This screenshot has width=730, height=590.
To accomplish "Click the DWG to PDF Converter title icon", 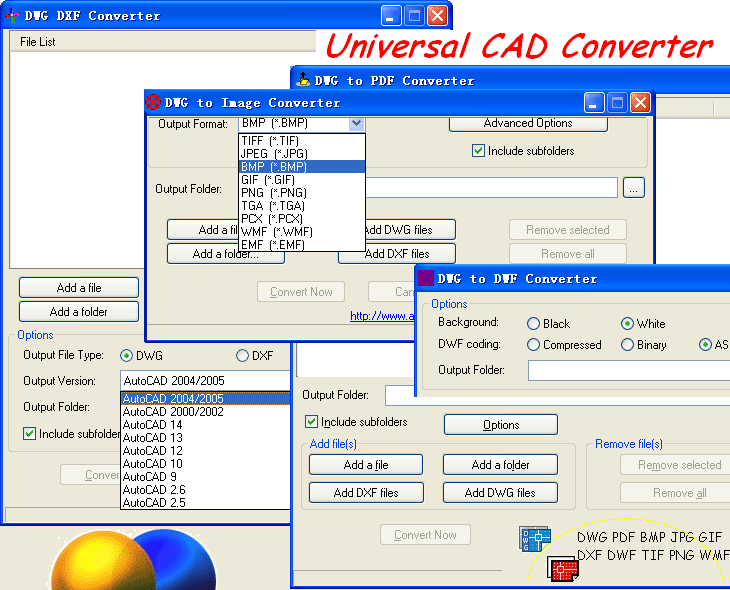I will coord(303,80).
